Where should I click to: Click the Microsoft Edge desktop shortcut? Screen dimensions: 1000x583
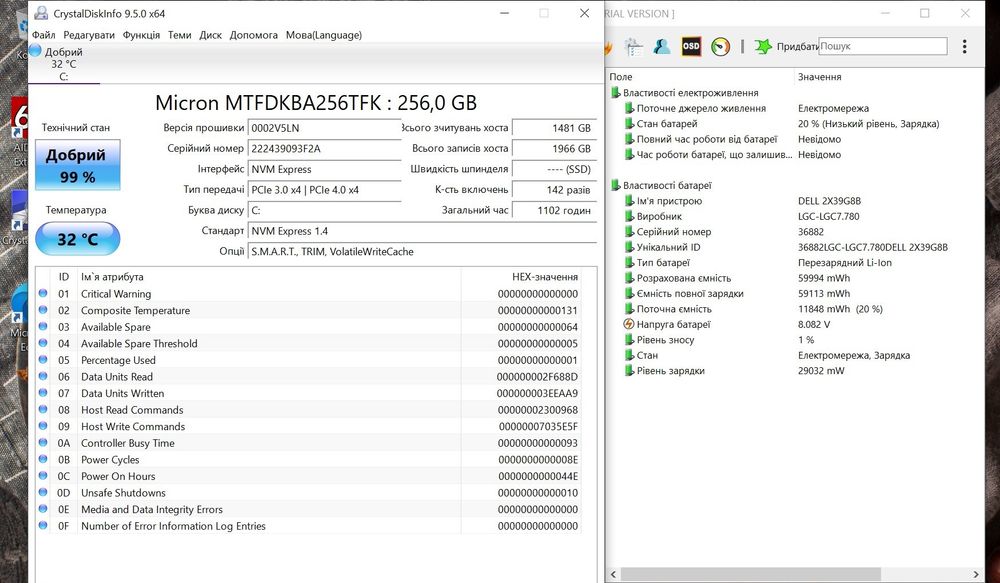click(x=20, y=303)
